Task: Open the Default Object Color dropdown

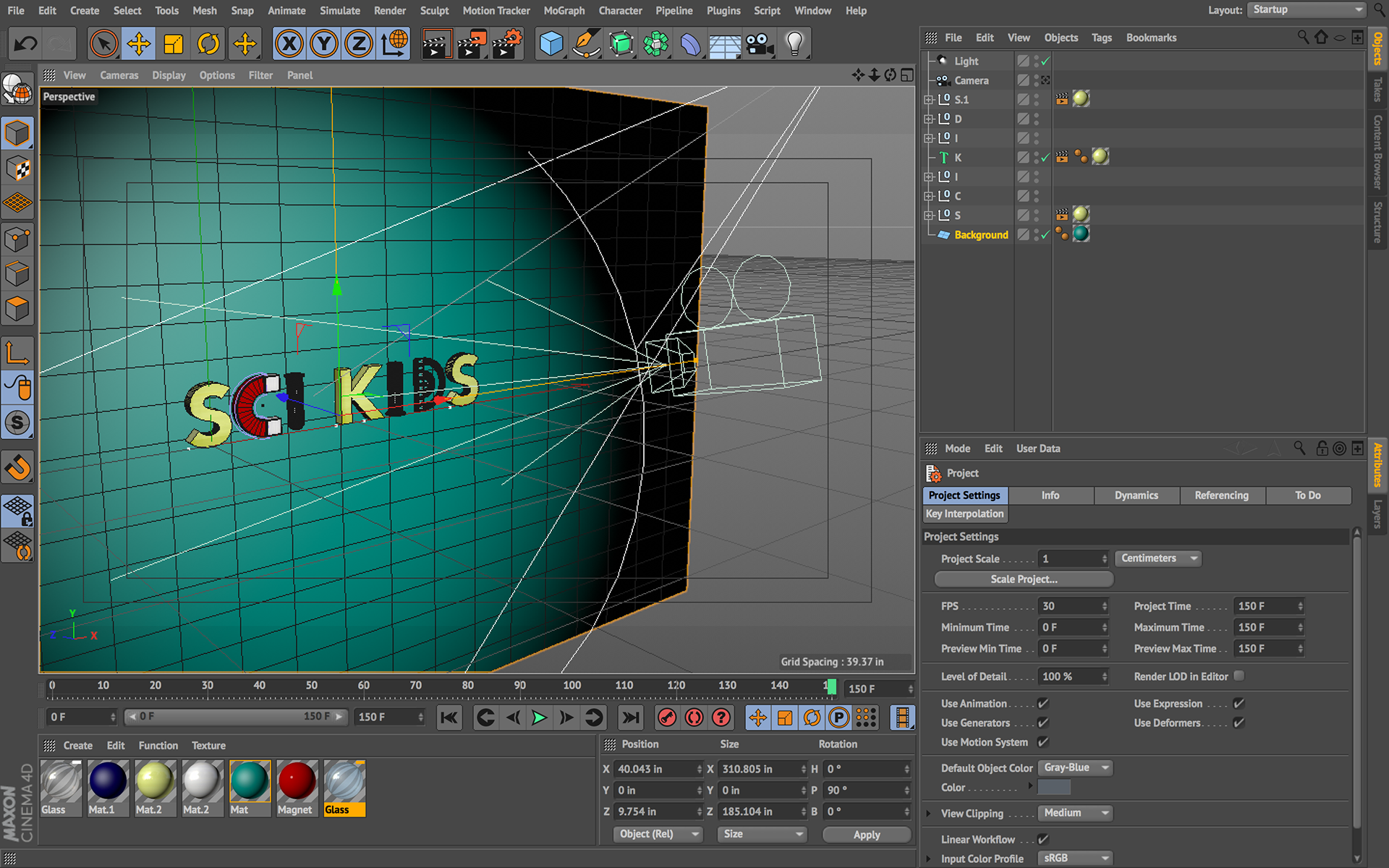Action: point(1075,767)
